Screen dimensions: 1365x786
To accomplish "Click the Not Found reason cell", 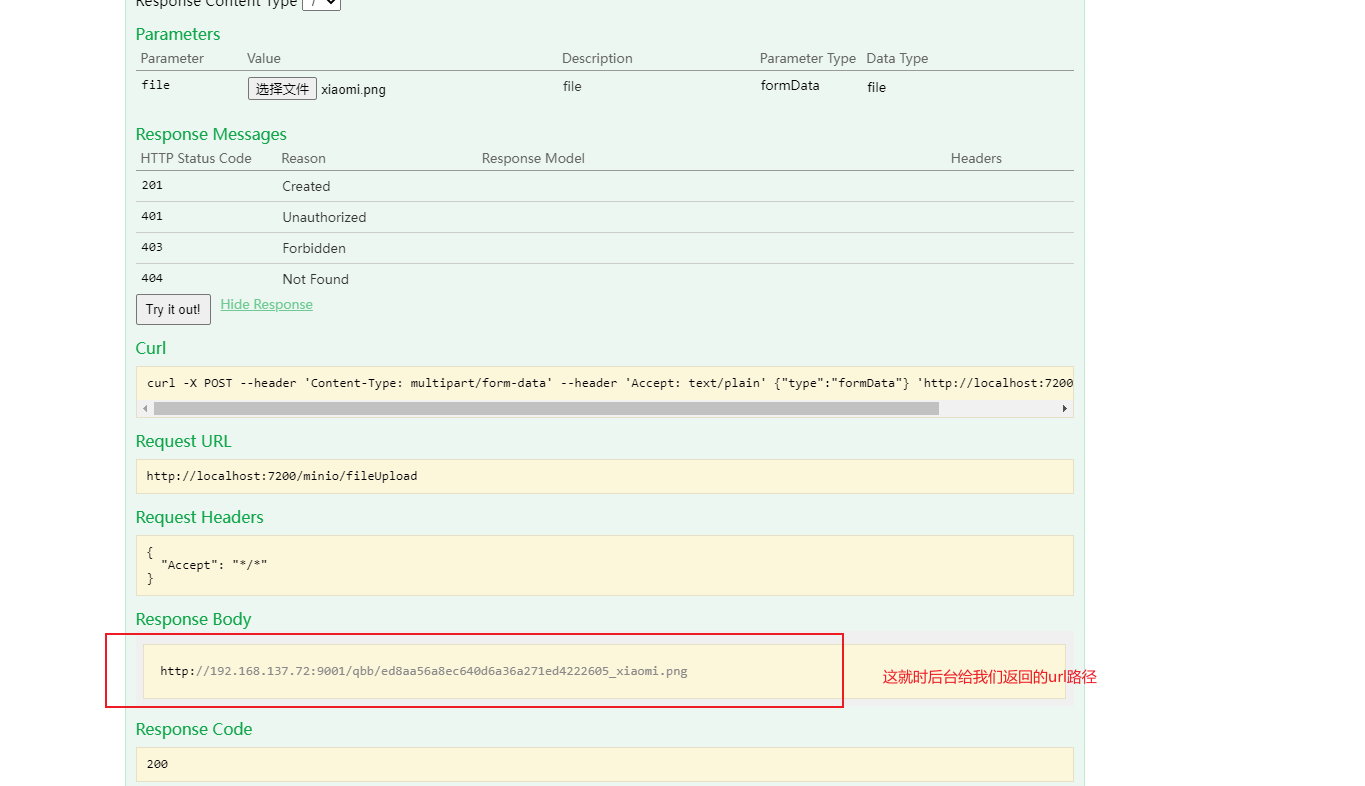I will click(315, 279).
